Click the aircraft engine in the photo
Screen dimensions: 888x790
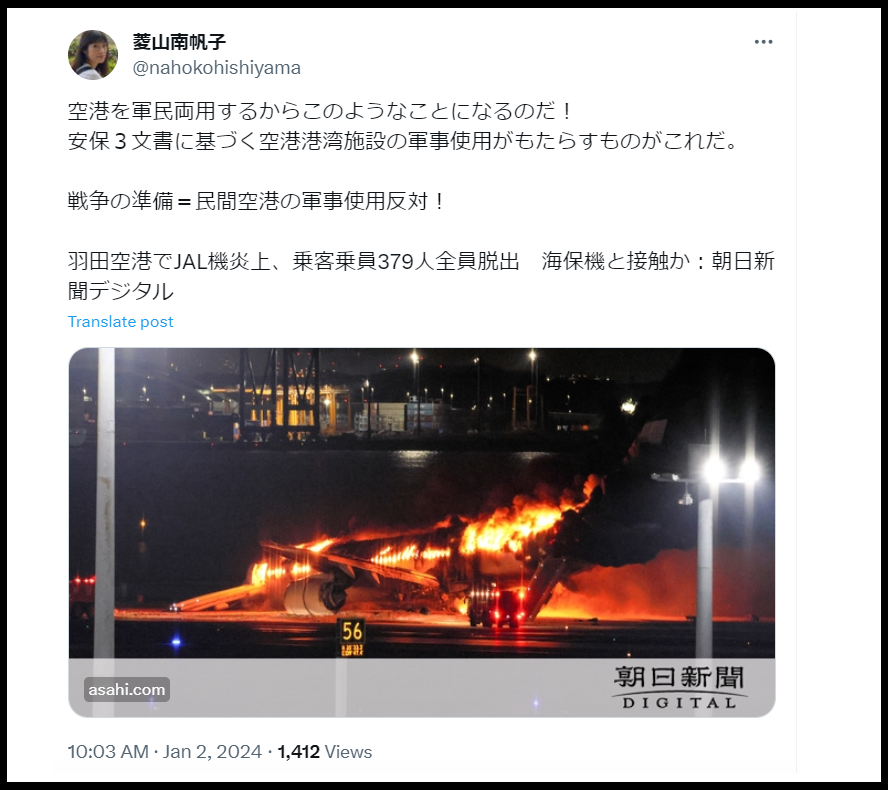coord(315,595)
